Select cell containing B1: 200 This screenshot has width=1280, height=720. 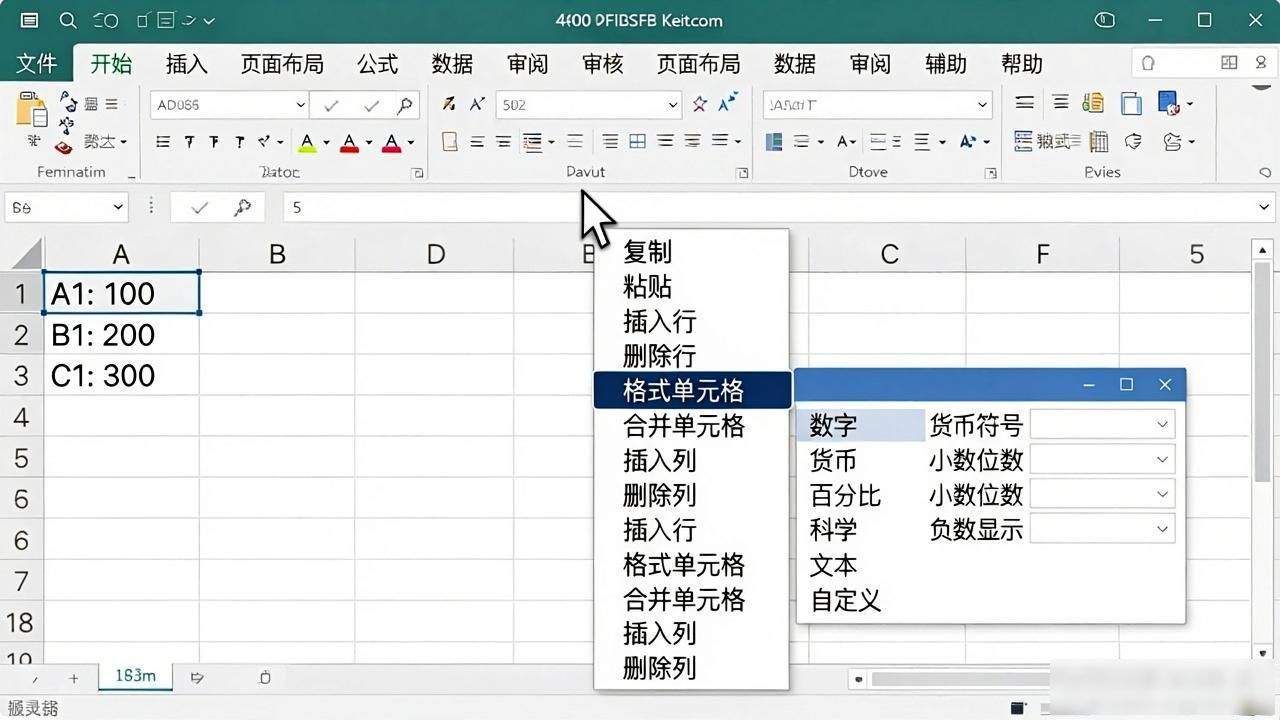click(x=121, y=334)
